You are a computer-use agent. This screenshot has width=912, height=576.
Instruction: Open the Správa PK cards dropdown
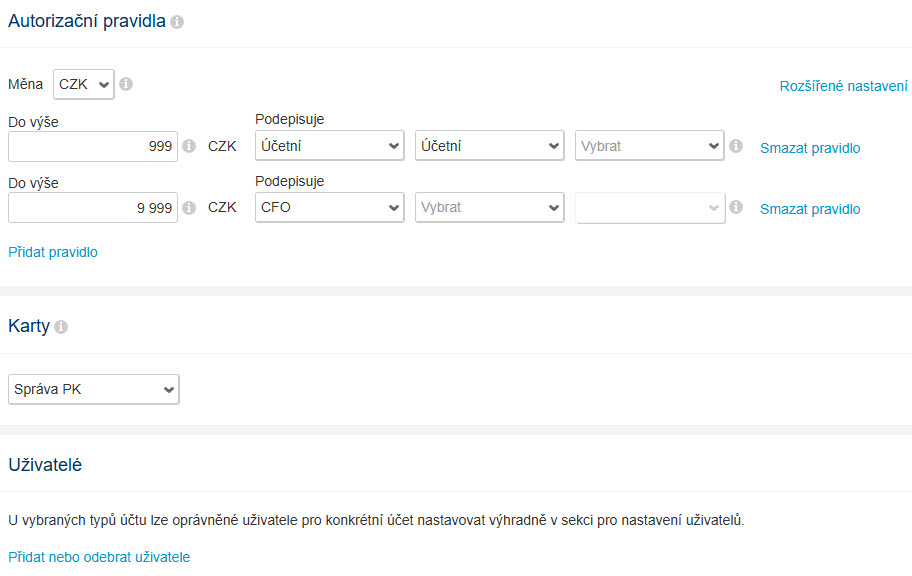pyautogui.click(x=94, y=389)
